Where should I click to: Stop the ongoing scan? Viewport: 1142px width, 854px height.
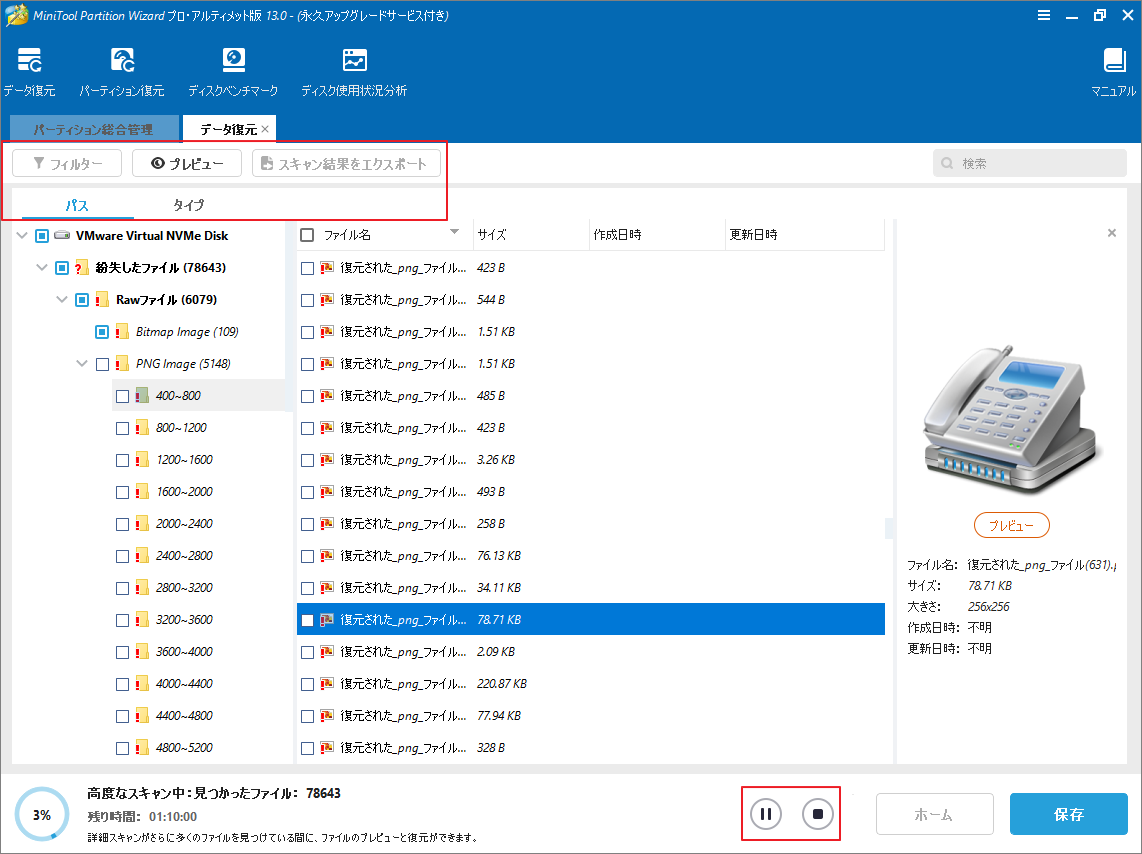816,813
